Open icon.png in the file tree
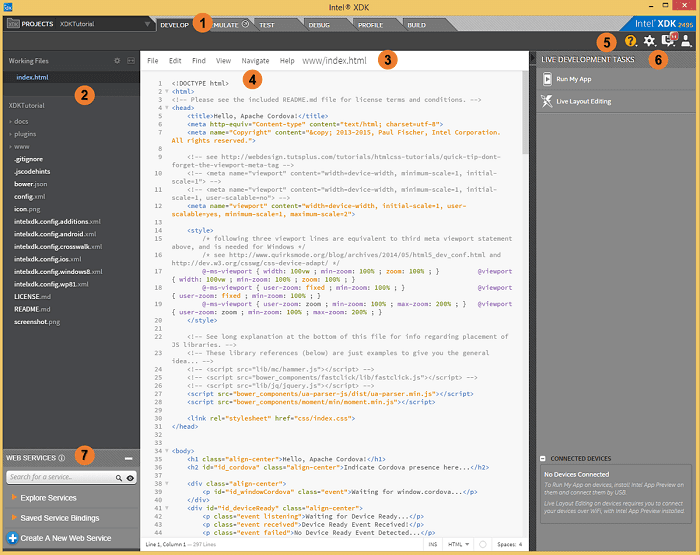 click(27, 209)
